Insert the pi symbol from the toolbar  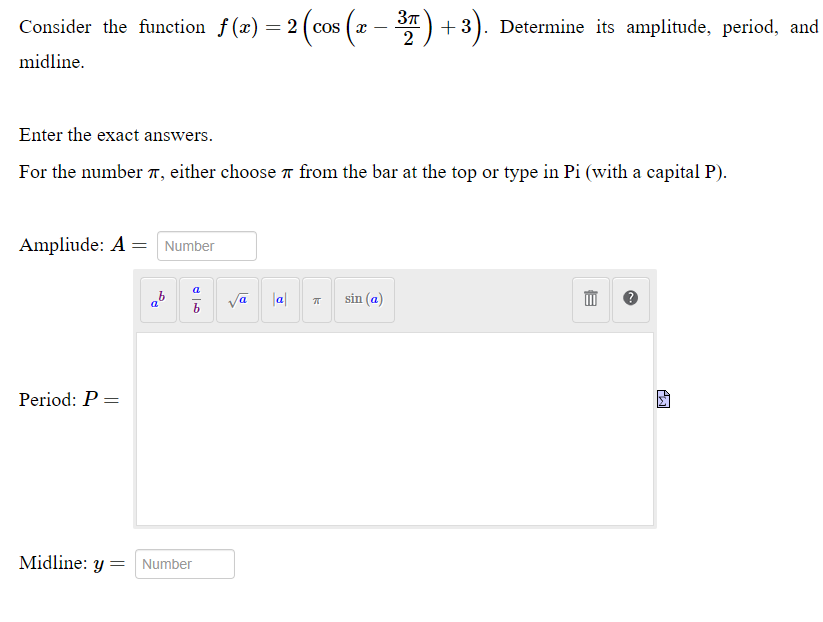coord(316,299)
